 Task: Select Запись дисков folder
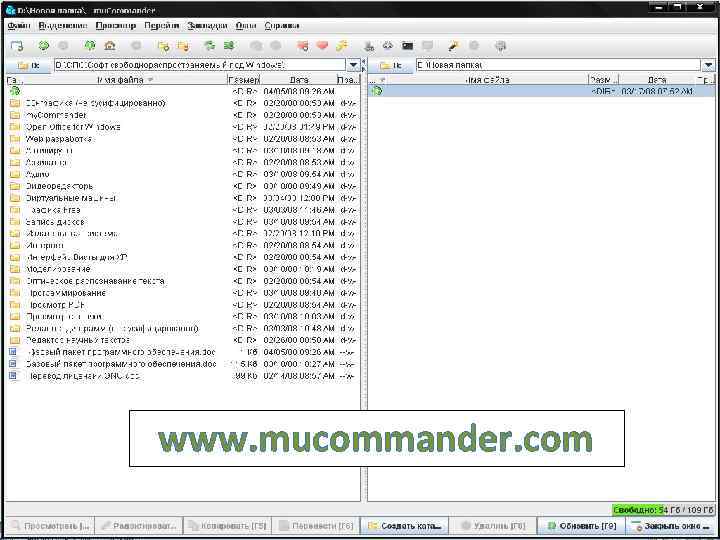click(183, 222)
